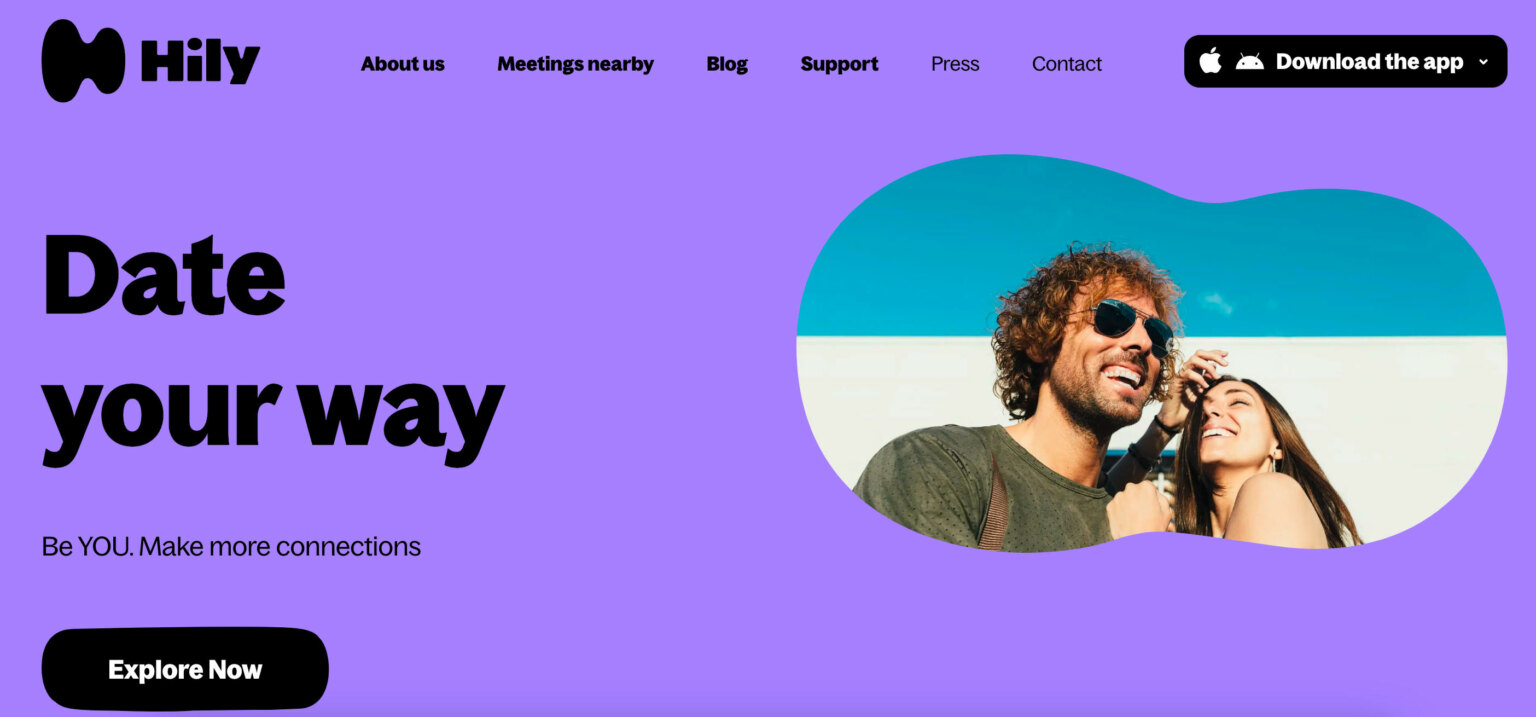Screen dimensions: 1536x717
Task: Go to the Press section
Action: (954, 64)
